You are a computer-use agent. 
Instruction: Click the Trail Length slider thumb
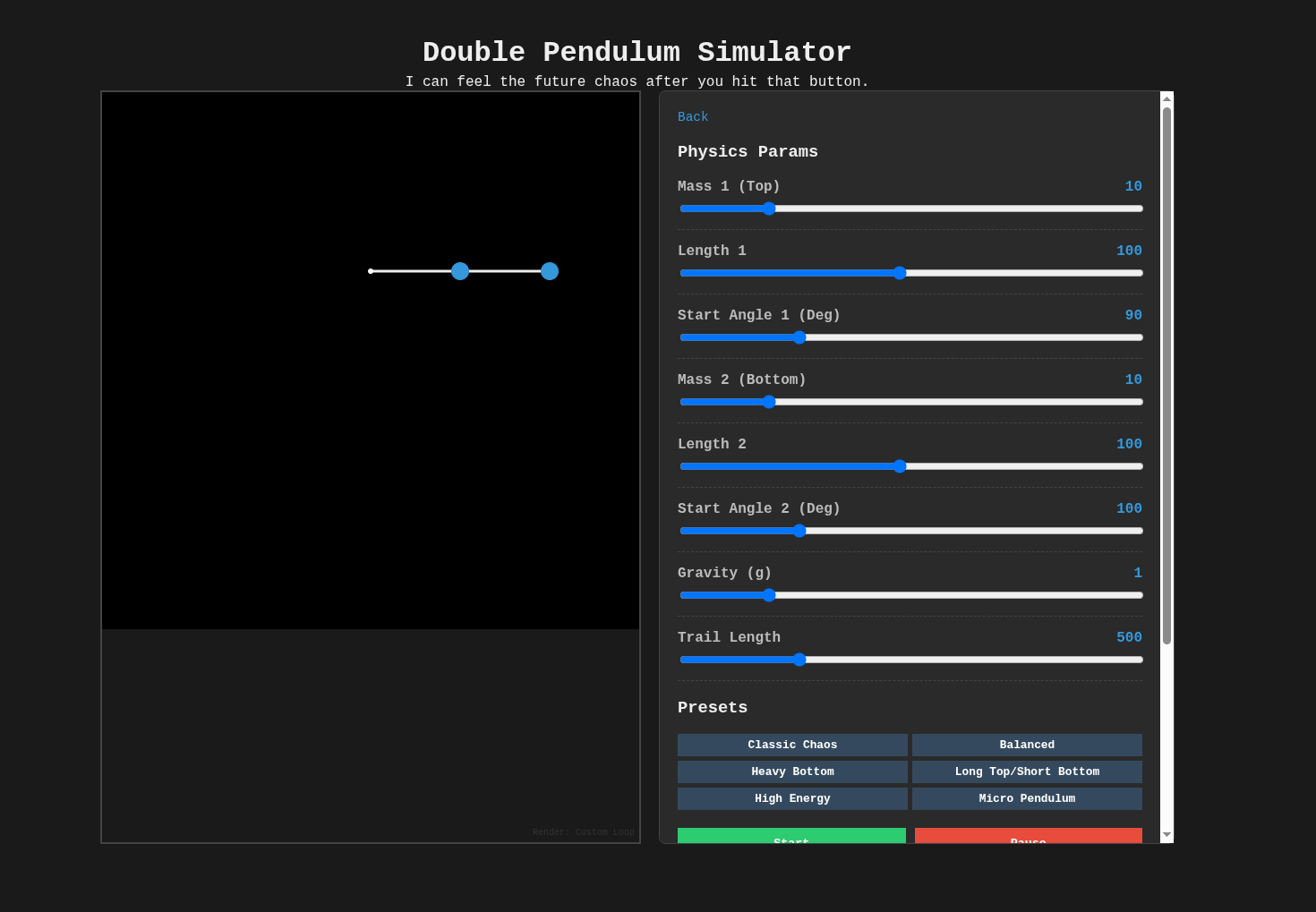pyautogui.click(x=799, y=660)
